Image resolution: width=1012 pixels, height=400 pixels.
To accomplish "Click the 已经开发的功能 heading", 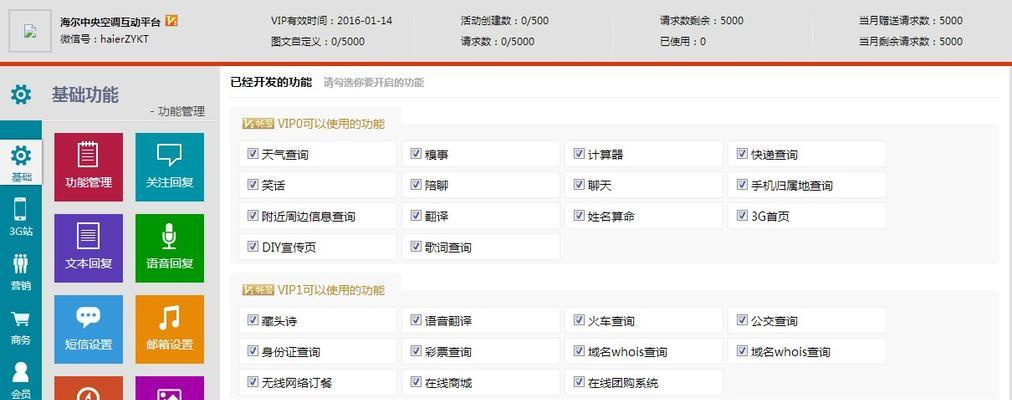I will (271, 82).
